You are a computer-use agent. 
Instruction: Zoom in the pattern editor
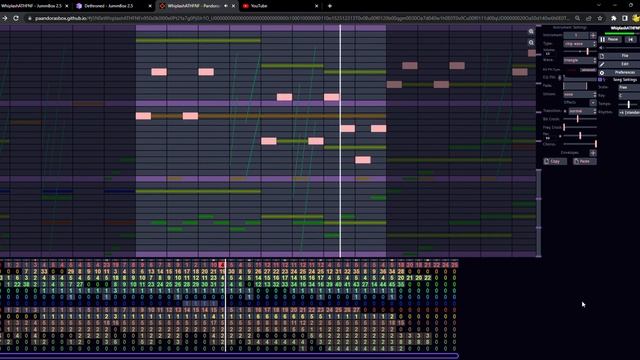click(531, 31)
